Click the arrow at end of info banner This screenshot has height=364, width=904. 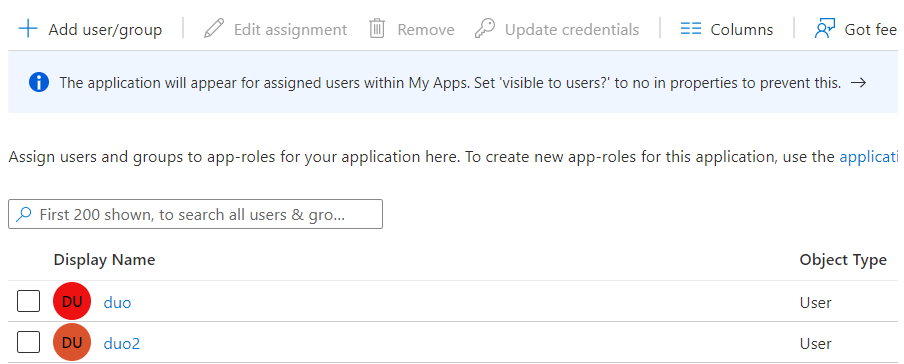[858, 82]
